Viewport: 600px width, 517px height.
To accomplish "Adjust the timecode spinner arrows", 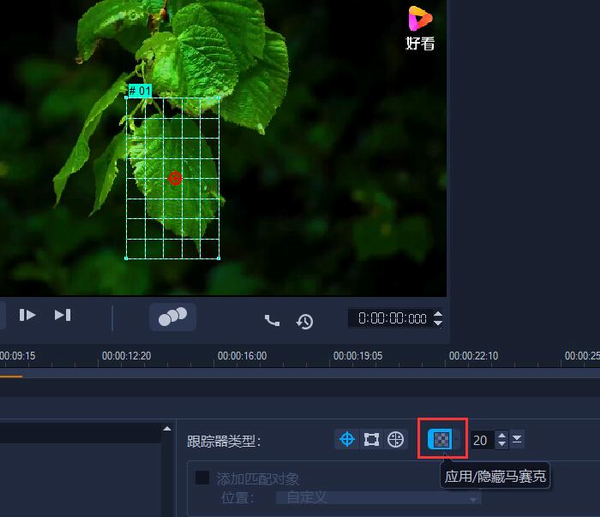I will 437,319.
